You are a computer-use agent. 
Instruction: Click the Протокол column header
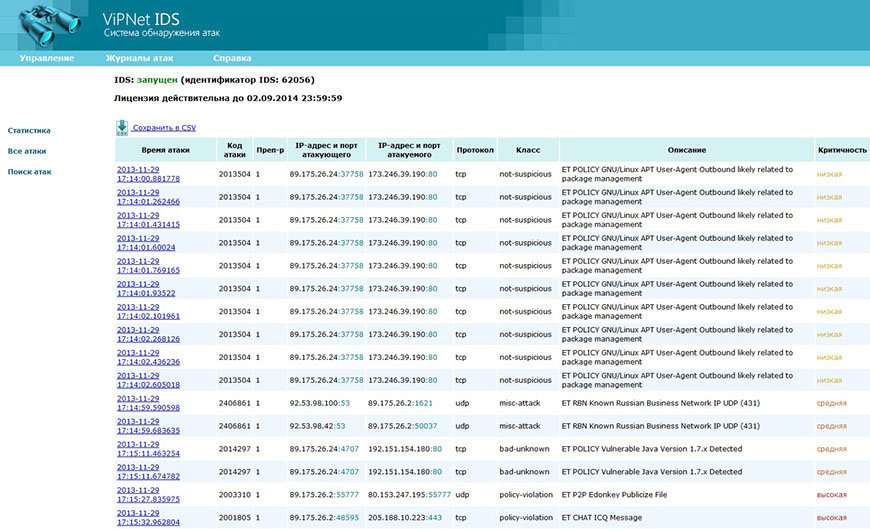coord(475,150)
